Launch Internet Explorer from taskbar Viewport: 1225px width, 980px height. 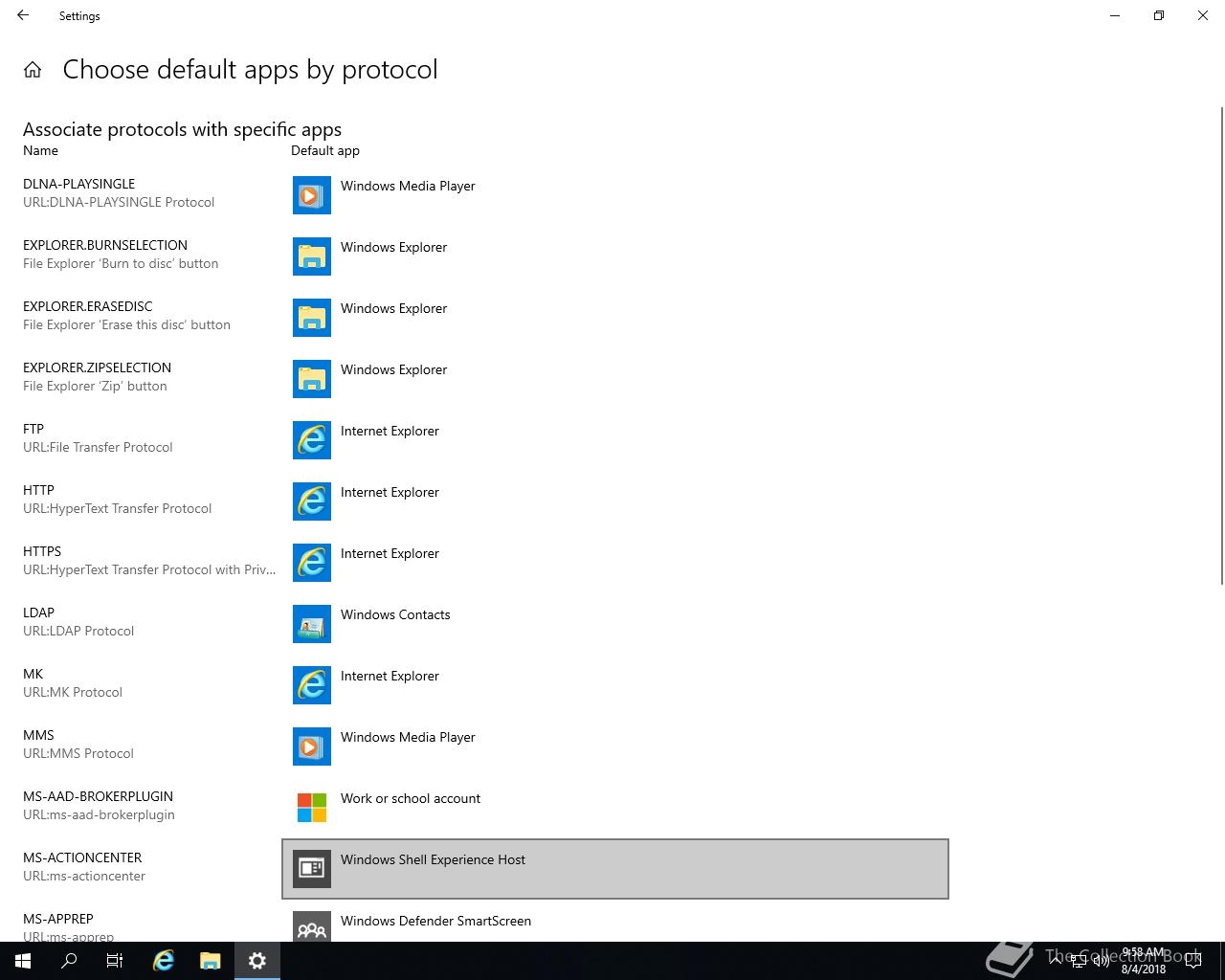pos(164,961)
